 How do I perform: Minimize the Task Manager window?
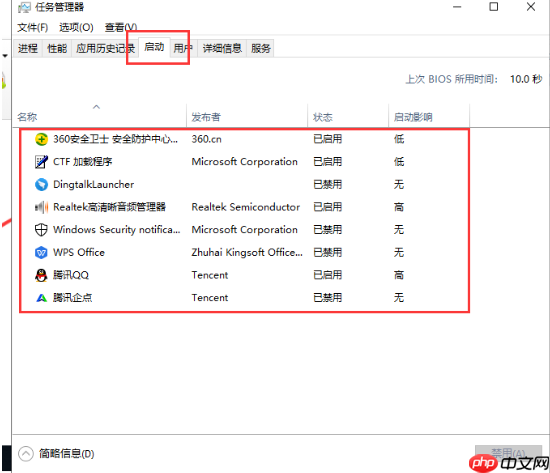pyautogui.click(x=457, y=7)
